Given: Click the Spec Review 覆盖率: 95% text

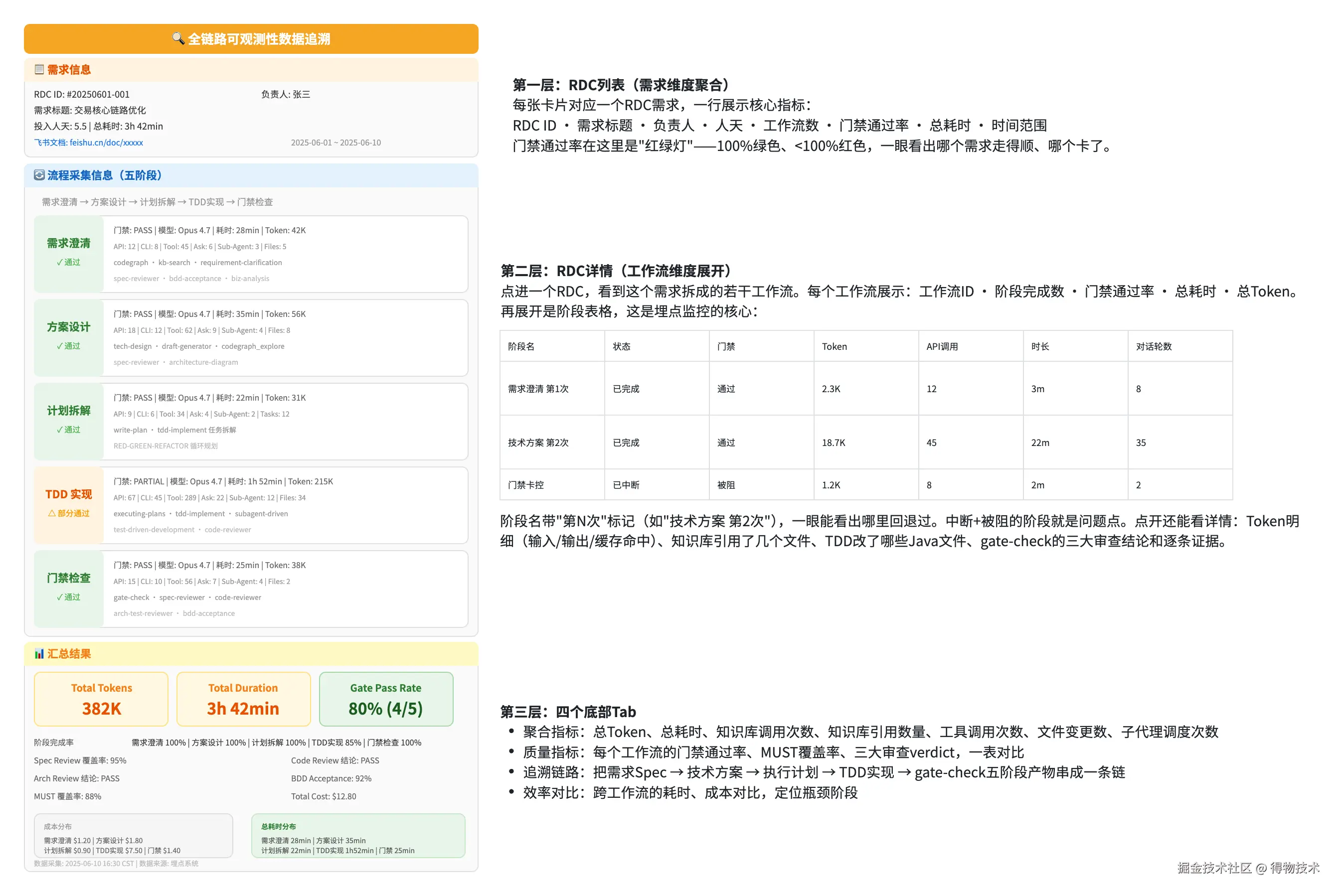Looking at the screenshot, I should point(80,760).
